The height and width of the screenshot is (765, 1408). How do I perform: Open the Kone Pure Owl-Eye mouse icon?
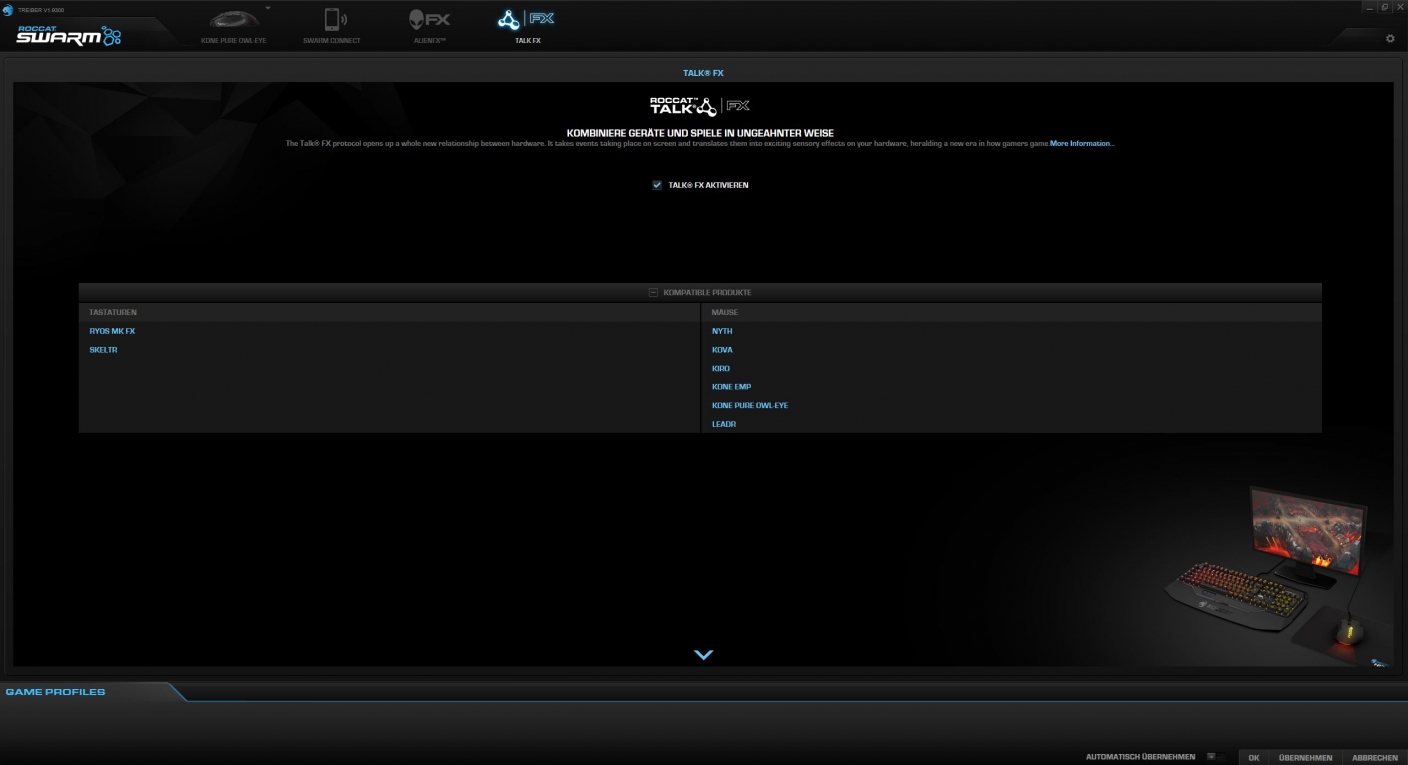[x=233, y=20]
